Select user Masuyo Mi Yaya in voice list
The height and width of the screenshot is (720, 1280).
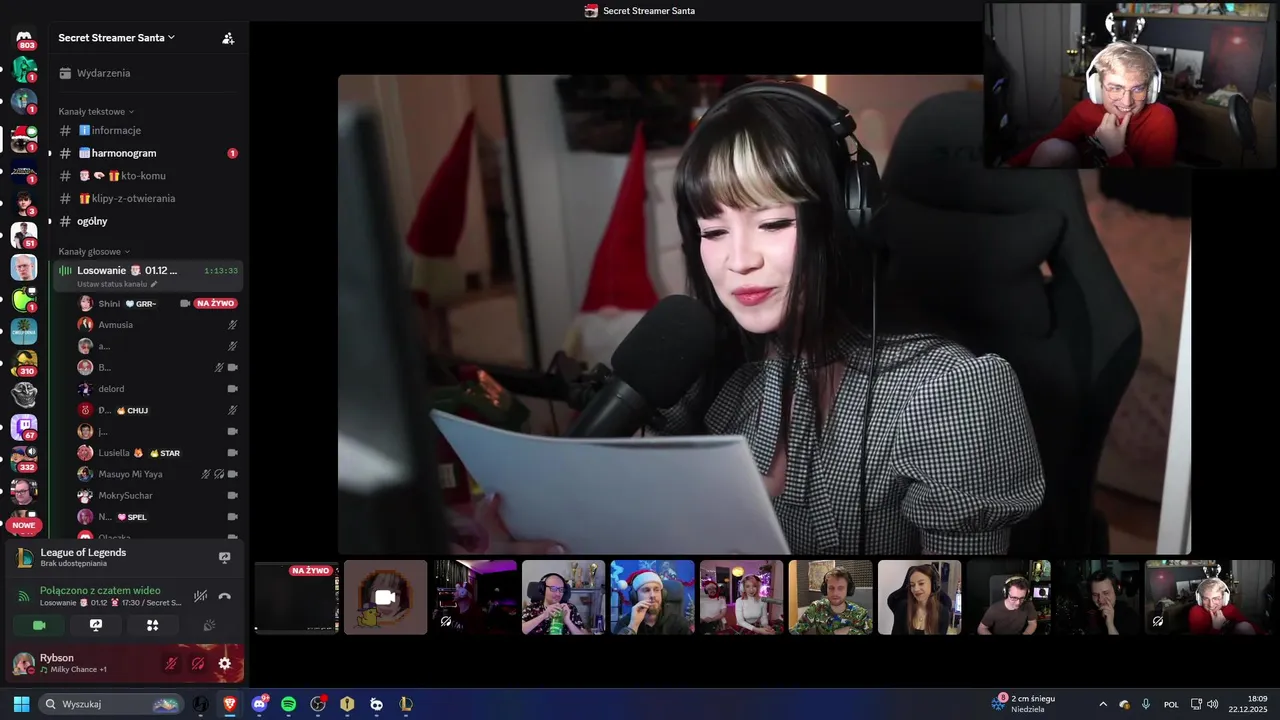(157, 474)
